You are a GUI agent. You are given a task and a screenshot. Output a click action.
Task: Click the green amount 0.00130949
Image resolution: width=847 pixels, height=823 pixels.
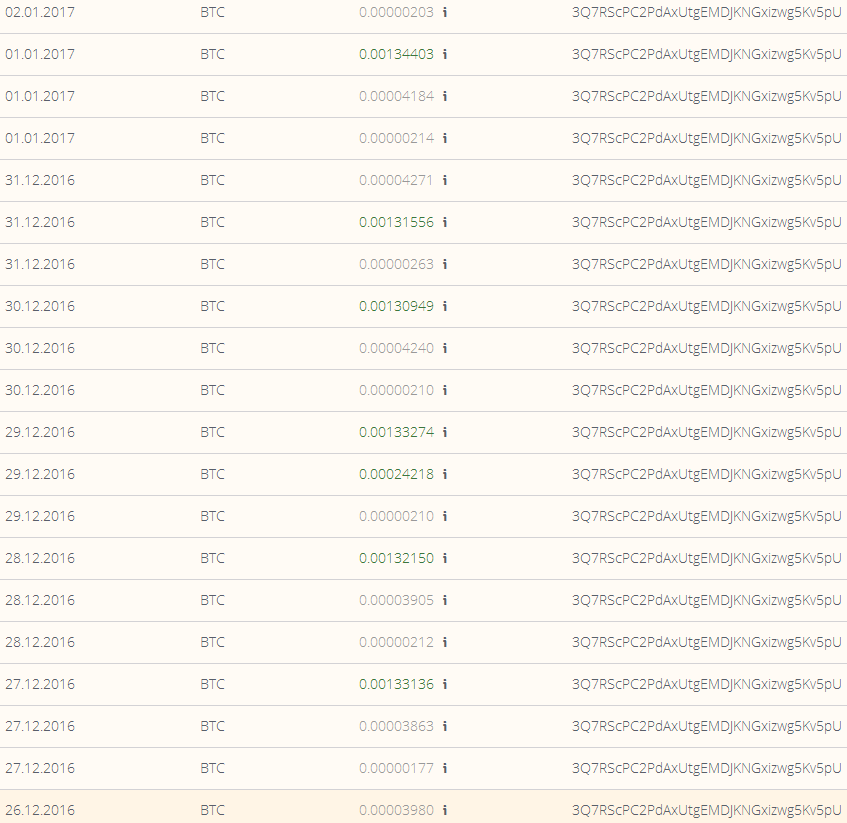coord(396,306)
